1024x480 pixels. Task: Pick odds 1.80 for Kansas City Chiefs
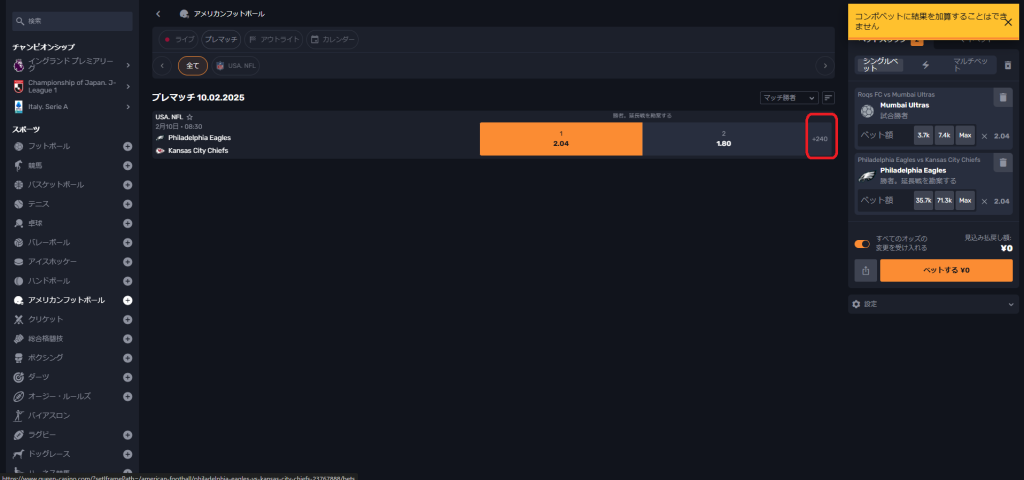click(x=724, y=138)
